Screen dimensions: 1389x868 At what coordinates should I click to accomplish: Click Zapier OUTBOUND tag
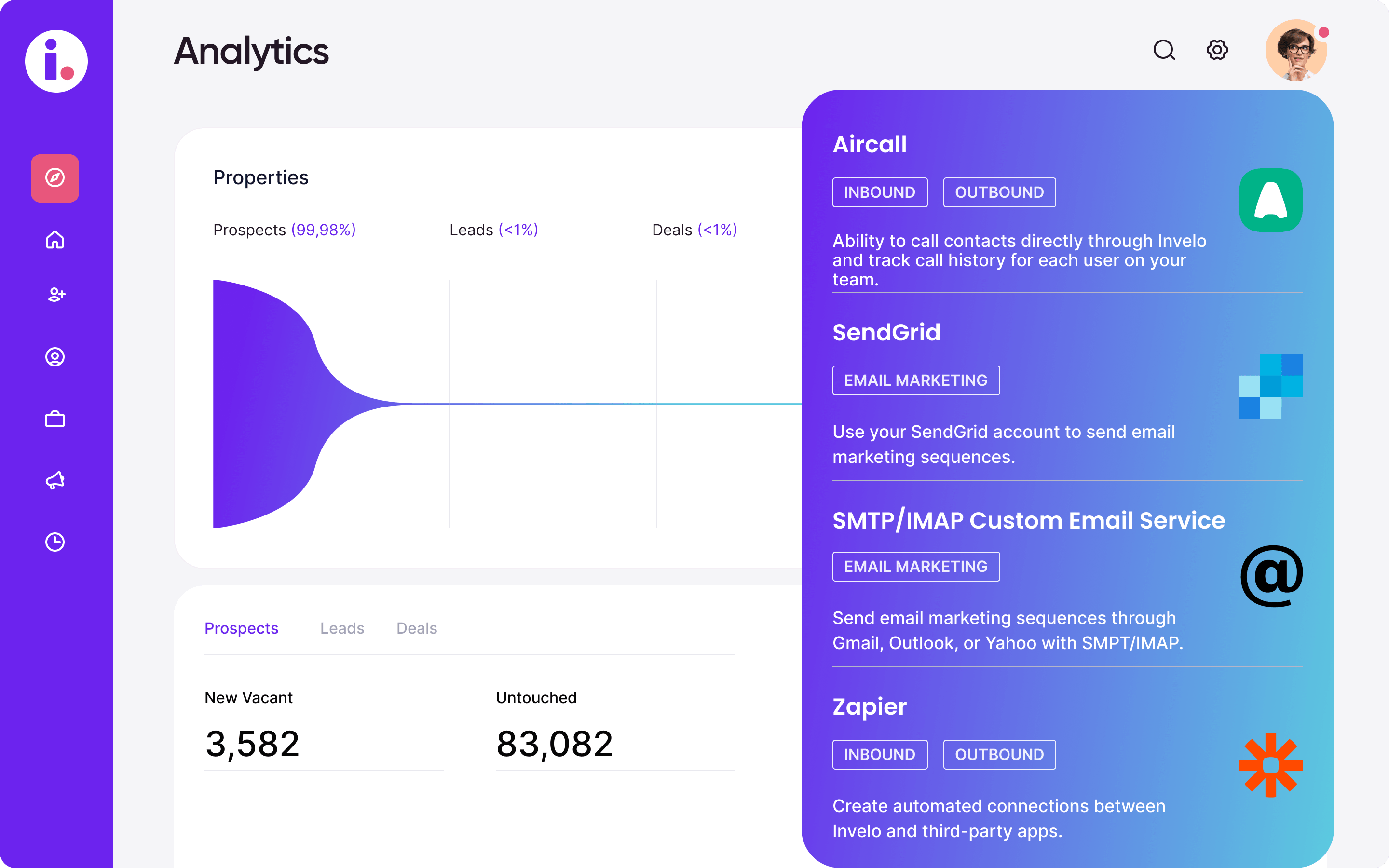pos(999,754)
